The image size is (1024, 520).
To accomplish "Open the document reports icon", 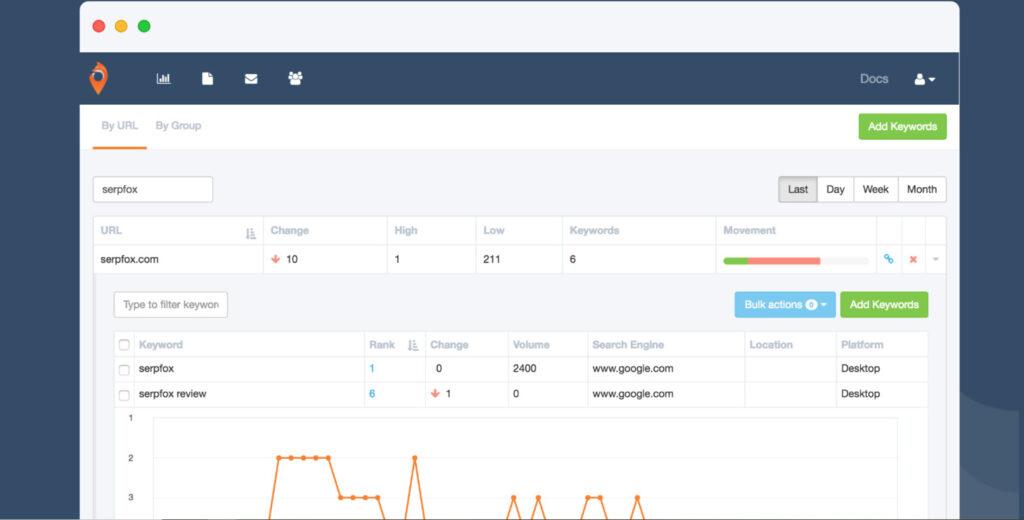I will pyautogui.click(x=208, y=79).
